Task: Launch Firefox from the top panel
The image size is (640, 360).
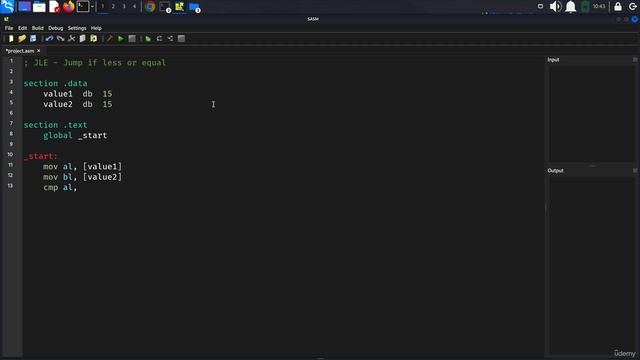Action: [69, 6]
